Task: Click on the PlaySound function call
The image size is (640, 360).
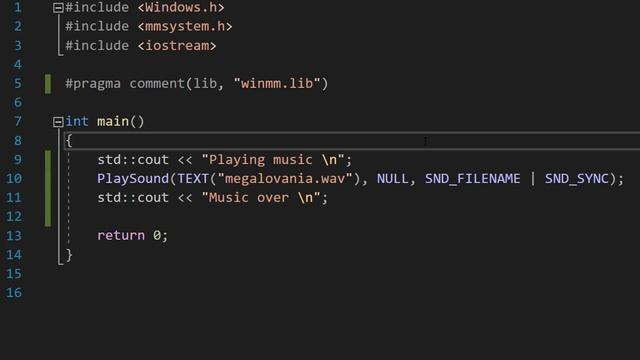Action: point(133,178)
